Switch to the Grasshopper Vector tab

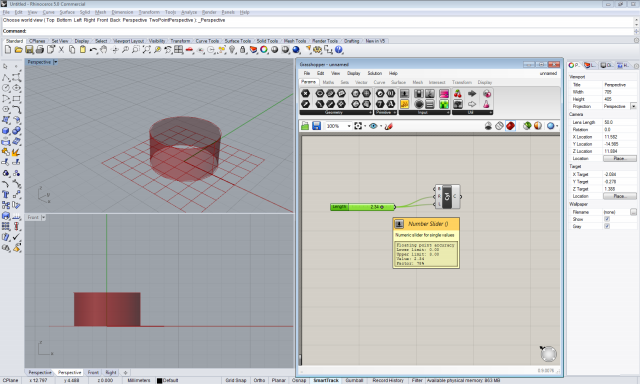coord(361,82)
